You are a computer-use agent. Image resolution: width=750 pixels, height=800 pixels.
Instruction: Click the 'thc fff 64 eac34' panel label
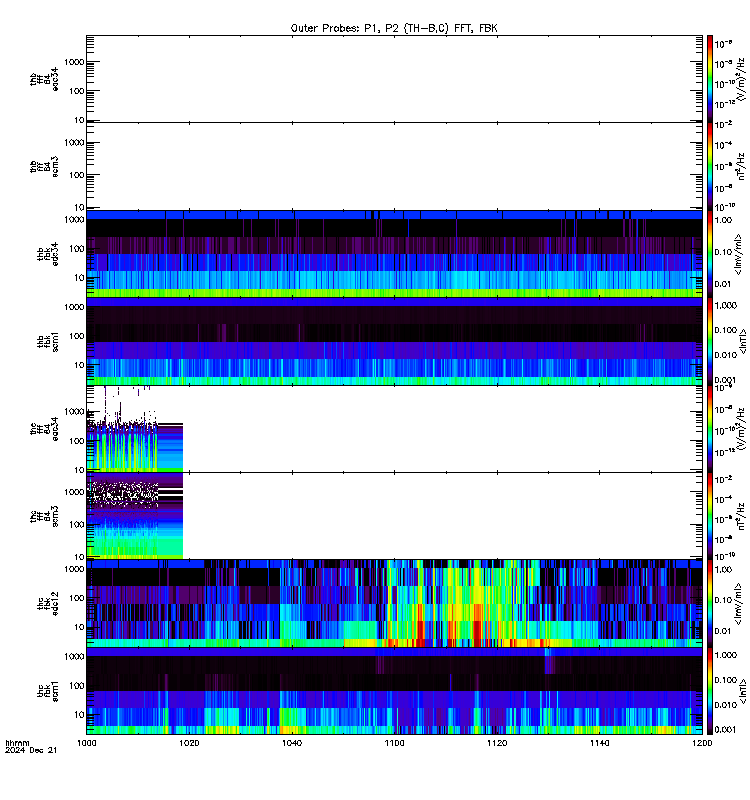pos(44,429)
